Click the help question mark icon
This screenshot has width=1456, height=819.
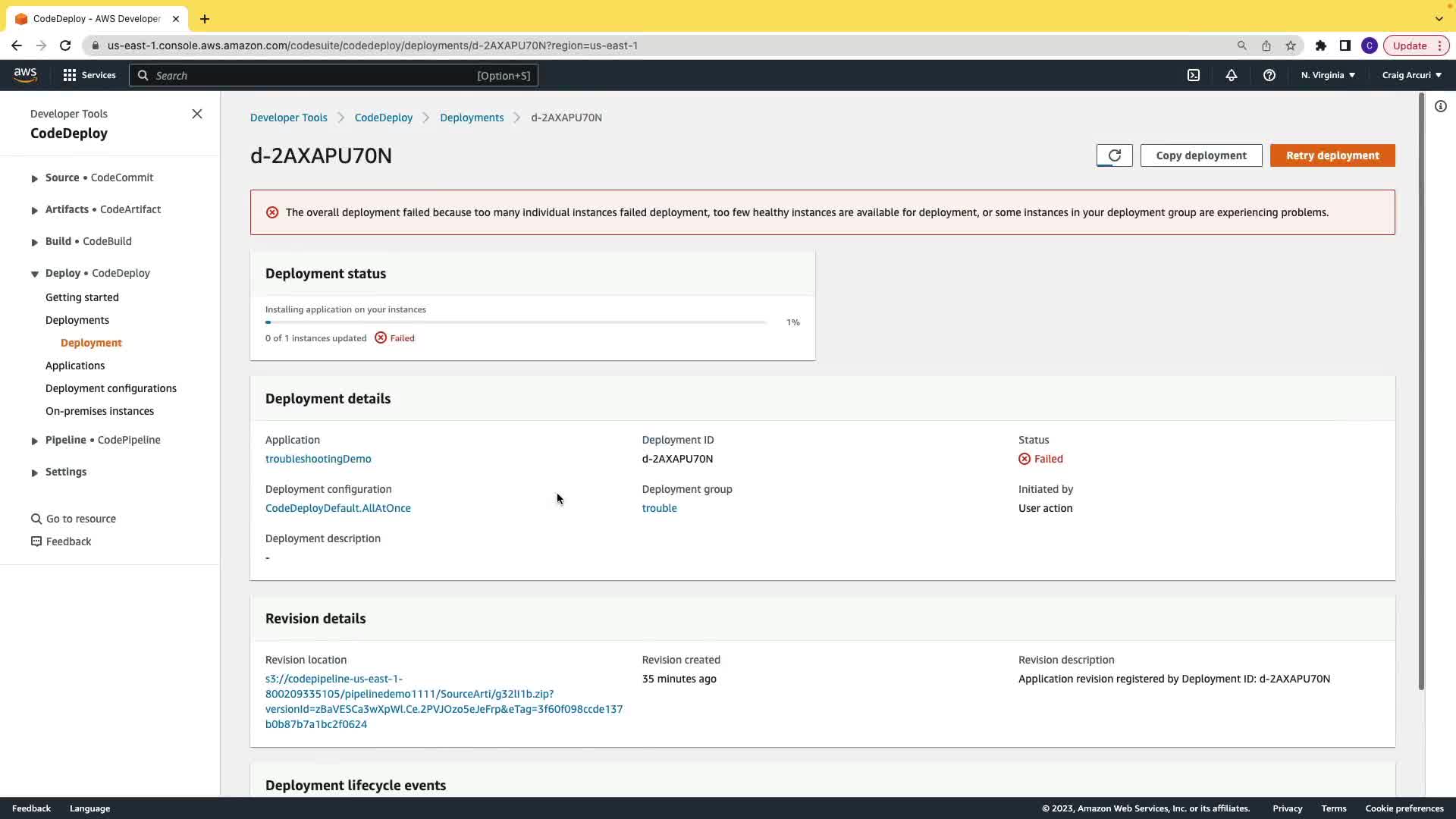(x=1269, y=75)
